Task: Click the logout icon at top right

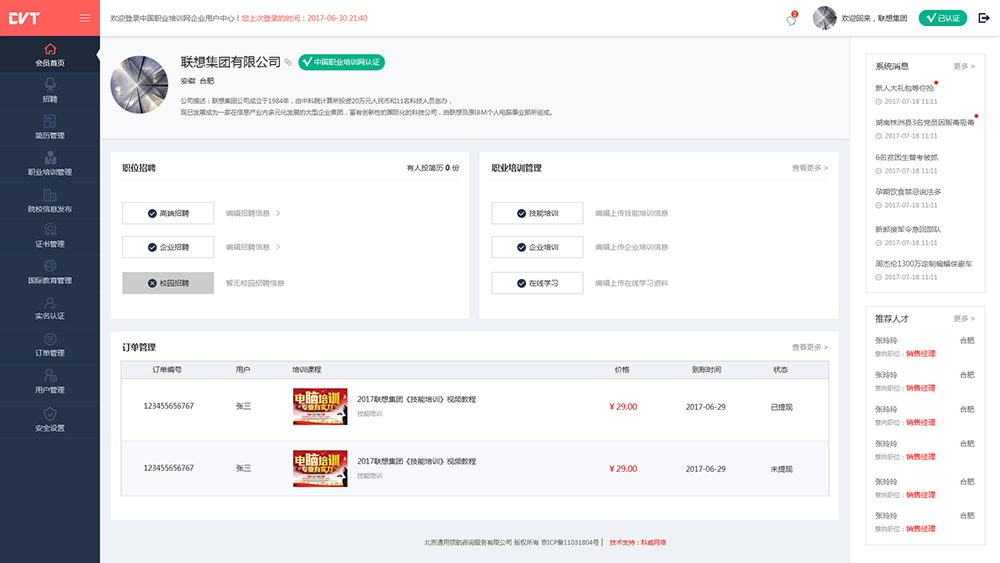Action: [984, 18]
